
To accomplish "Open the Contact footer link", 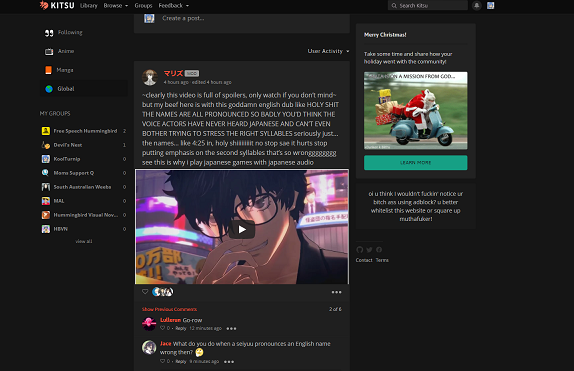I will click(364, 260).
